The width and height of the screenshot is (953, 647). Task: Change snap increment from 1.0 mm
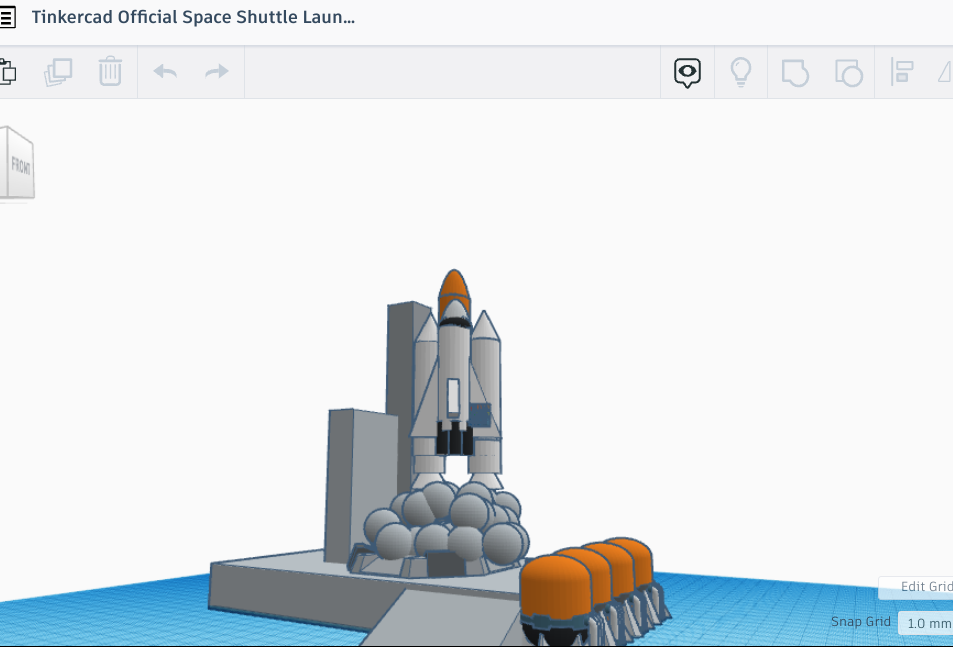[x=926, y=622]
